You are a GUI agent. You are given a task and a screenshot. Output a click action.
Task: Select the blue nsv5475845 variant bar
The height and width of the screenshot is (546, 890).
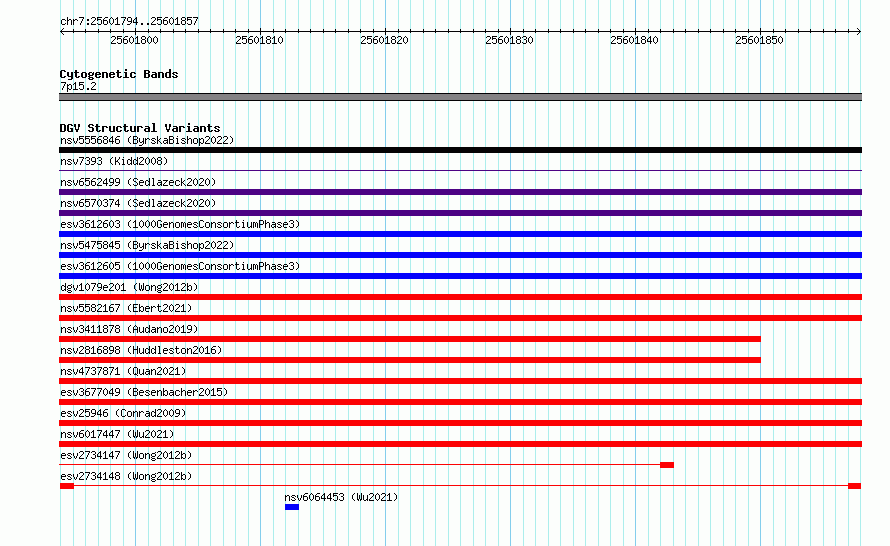point(460,255)
